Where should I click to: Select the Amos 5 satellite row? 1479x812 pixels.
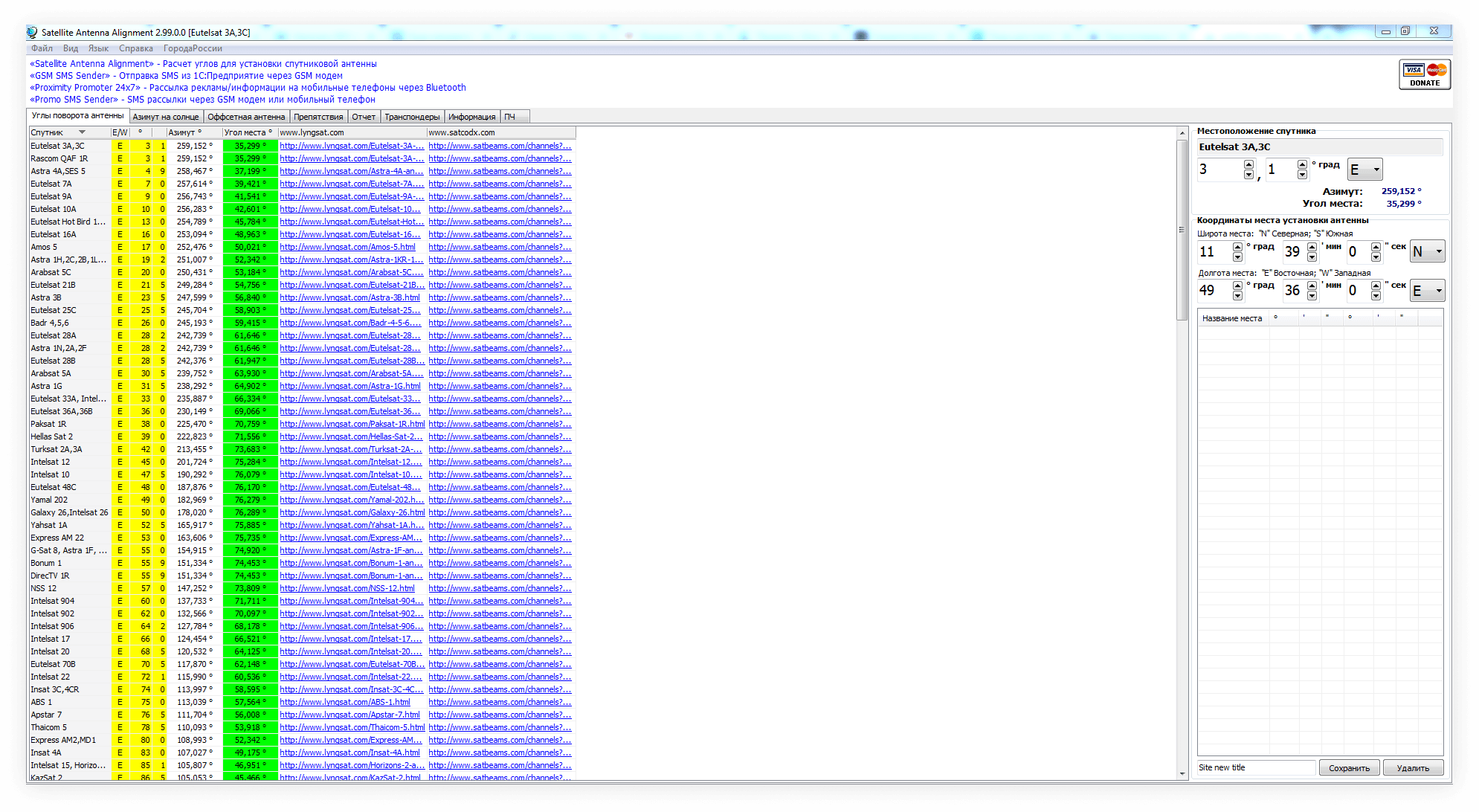tap(302, 247)
